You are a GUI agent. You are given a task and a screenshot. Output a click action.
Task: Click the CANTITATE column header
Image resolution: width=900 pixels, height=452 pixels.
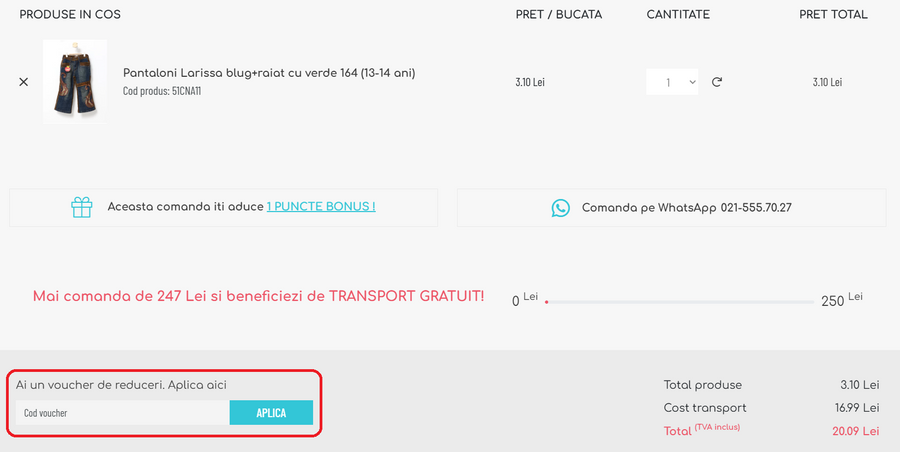(x=678, y=15)
